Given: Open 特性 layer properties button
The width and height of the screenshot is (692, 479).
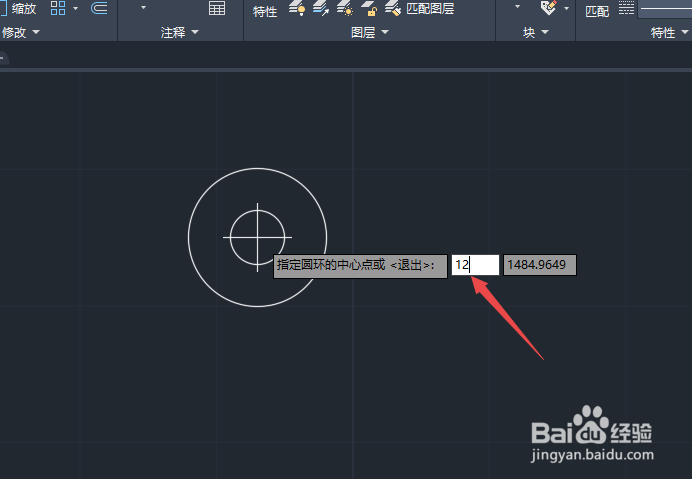Looking at the screenshot, I should (x=265, y=11).
